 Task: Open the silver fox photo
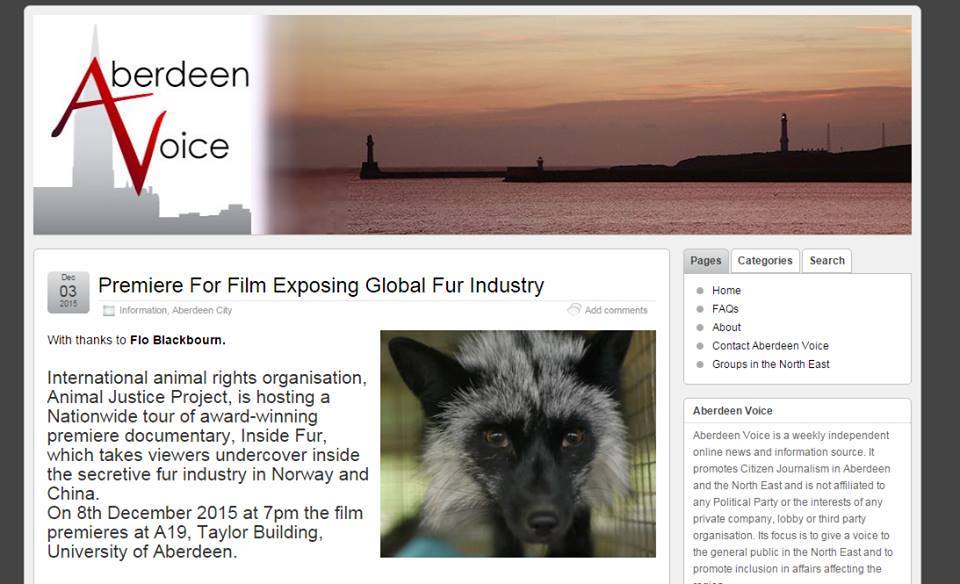click(x=518, y=444)
